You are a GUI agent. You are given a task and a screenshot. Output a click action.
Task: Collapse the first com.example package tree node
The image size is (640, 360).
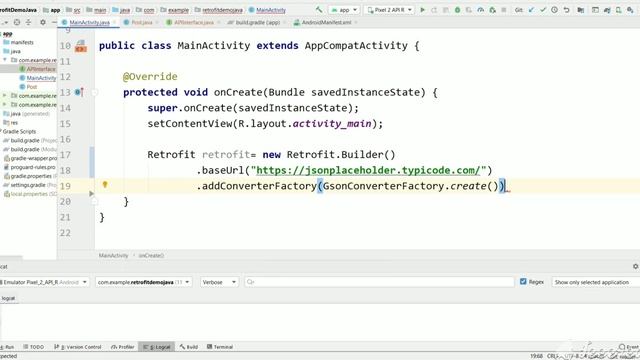click(5, 60)
